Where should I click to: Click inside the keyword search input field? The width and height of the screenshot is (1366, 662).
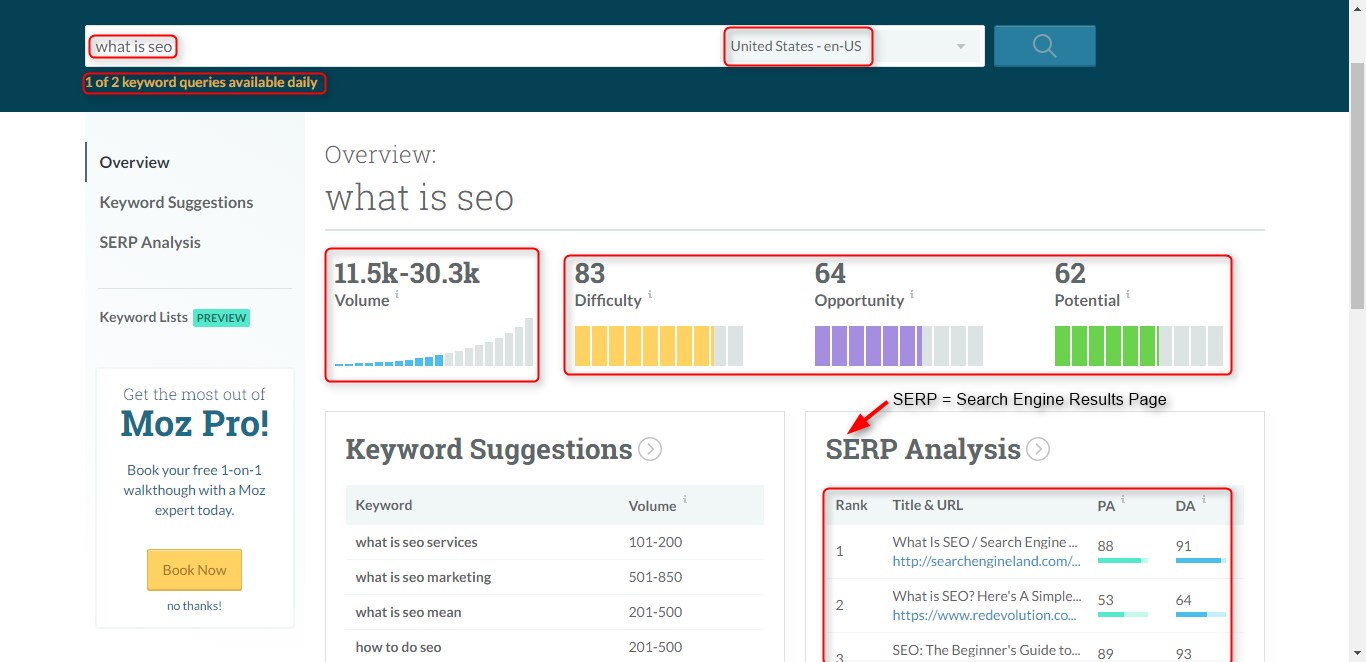point(300,45)
